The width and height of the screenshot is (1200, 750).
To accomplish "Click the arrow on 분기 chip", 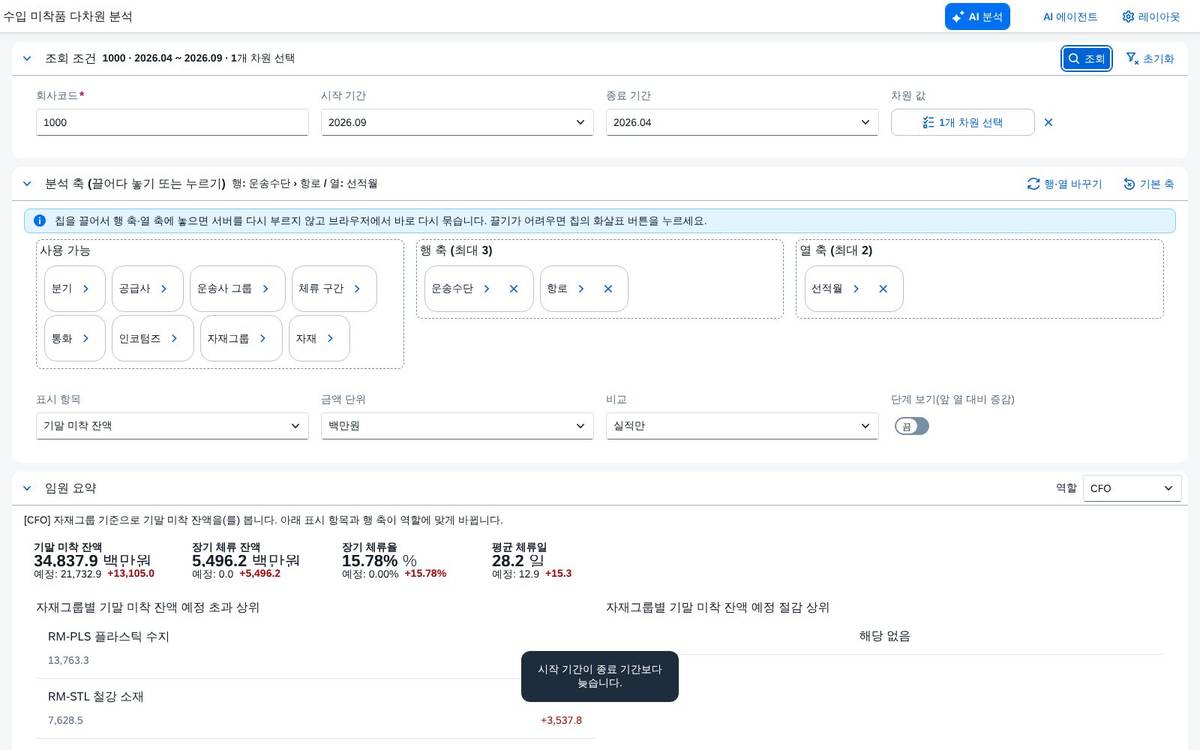I will (86, 288).
